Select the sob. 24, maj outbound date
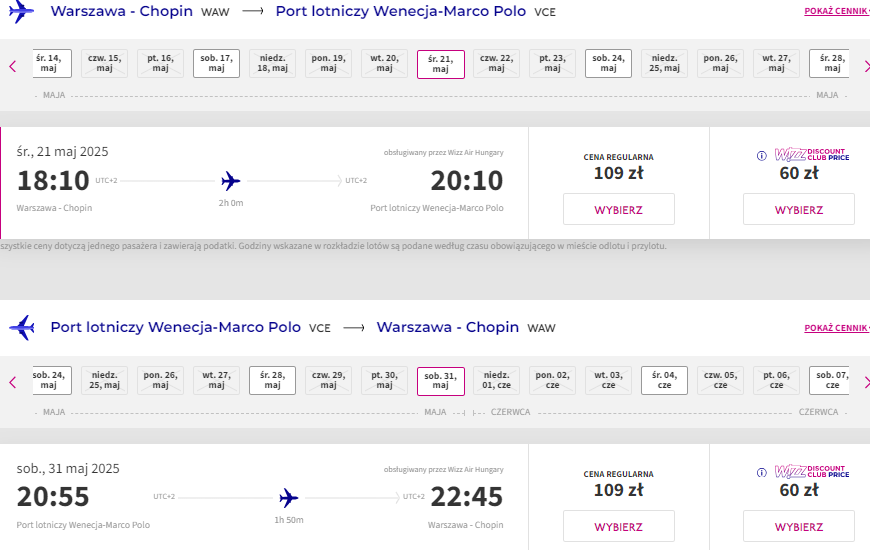This screenshot has height=550, width=870. (608, 63)
